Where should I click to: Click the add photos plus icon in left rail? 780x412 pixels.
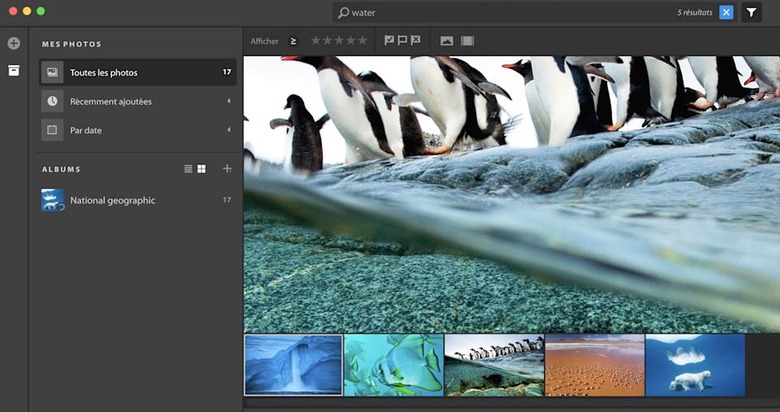(14, 43)
